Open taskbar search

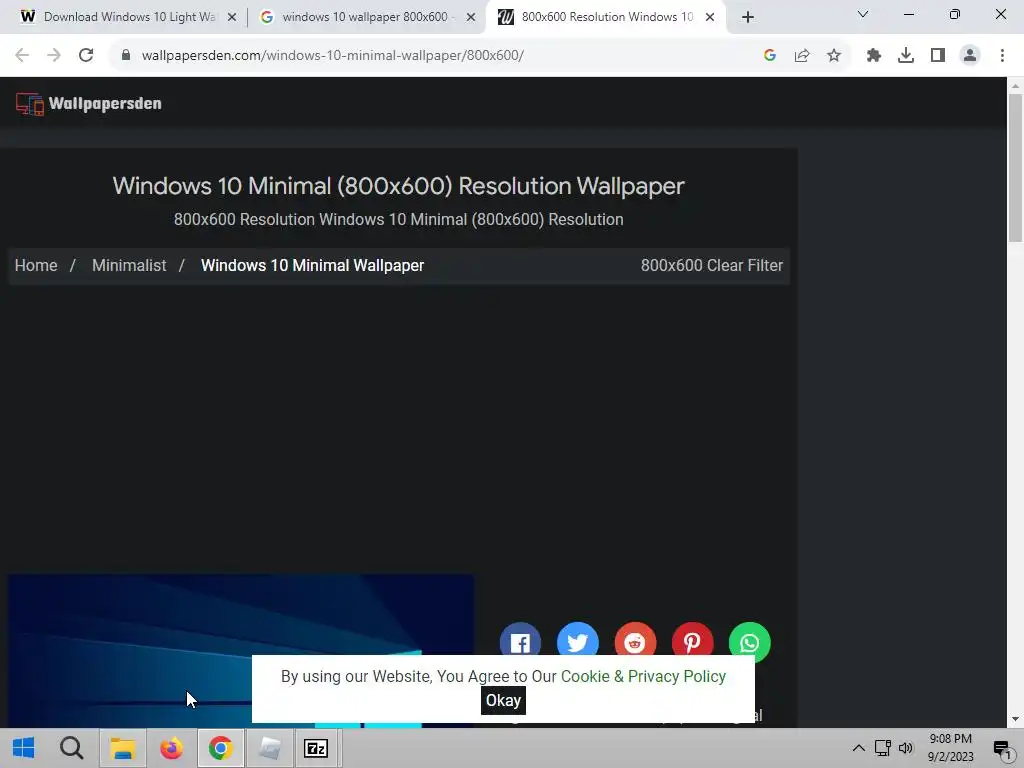tap(72, 748)
